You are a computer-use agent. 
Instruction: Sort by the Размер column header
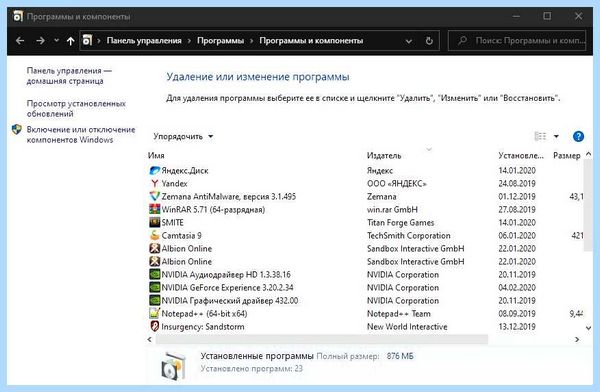click(x=567, y=156)
